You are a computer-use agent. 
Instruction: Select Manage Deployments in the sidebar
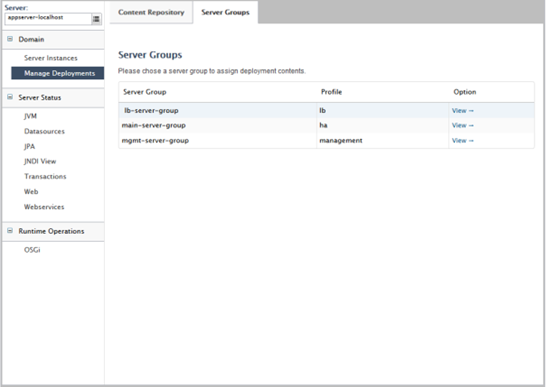pyautogui.click(x=57, y=73)
